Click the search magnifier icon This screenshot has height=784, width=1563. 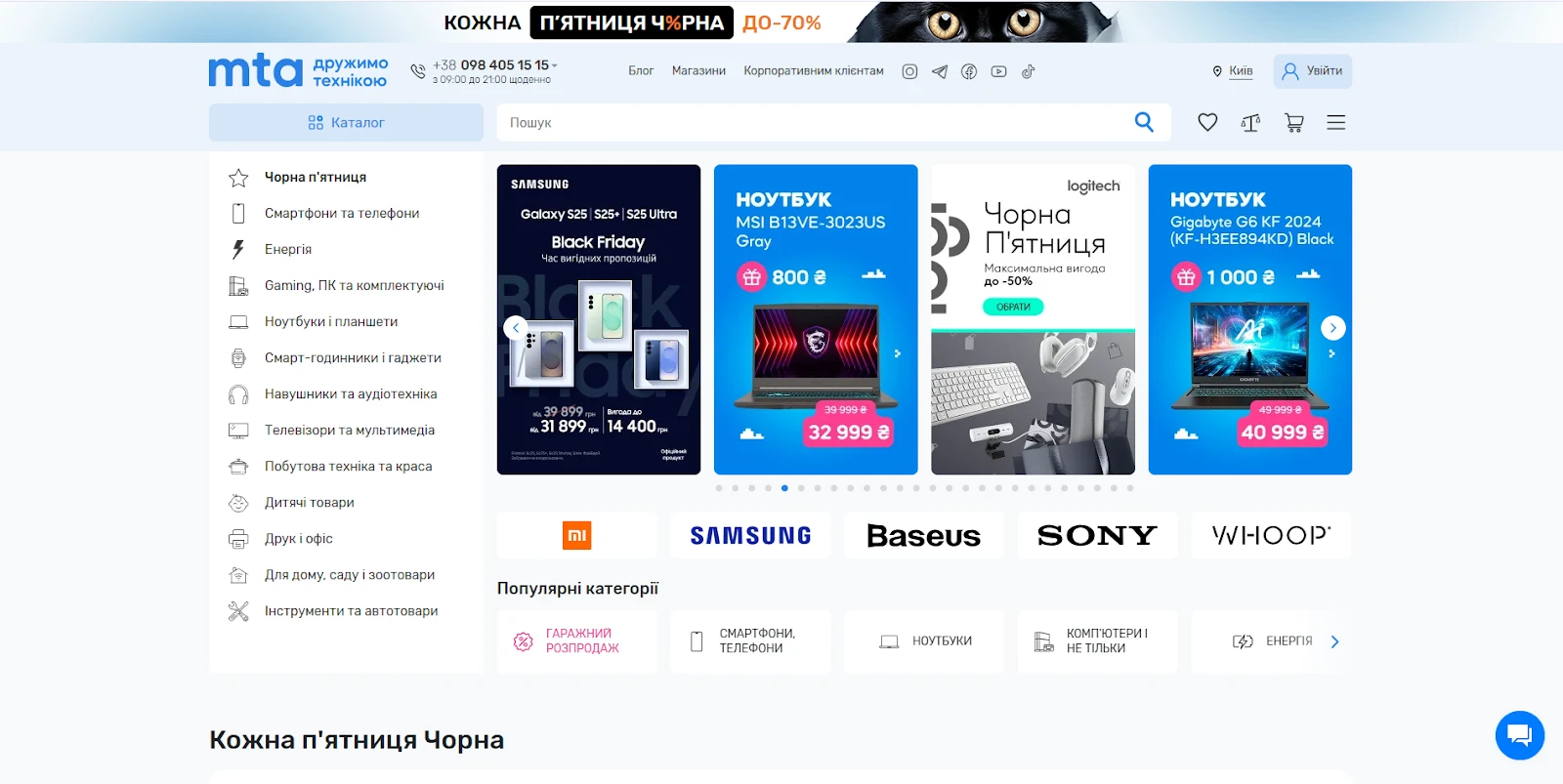[x=1144, y=122]
